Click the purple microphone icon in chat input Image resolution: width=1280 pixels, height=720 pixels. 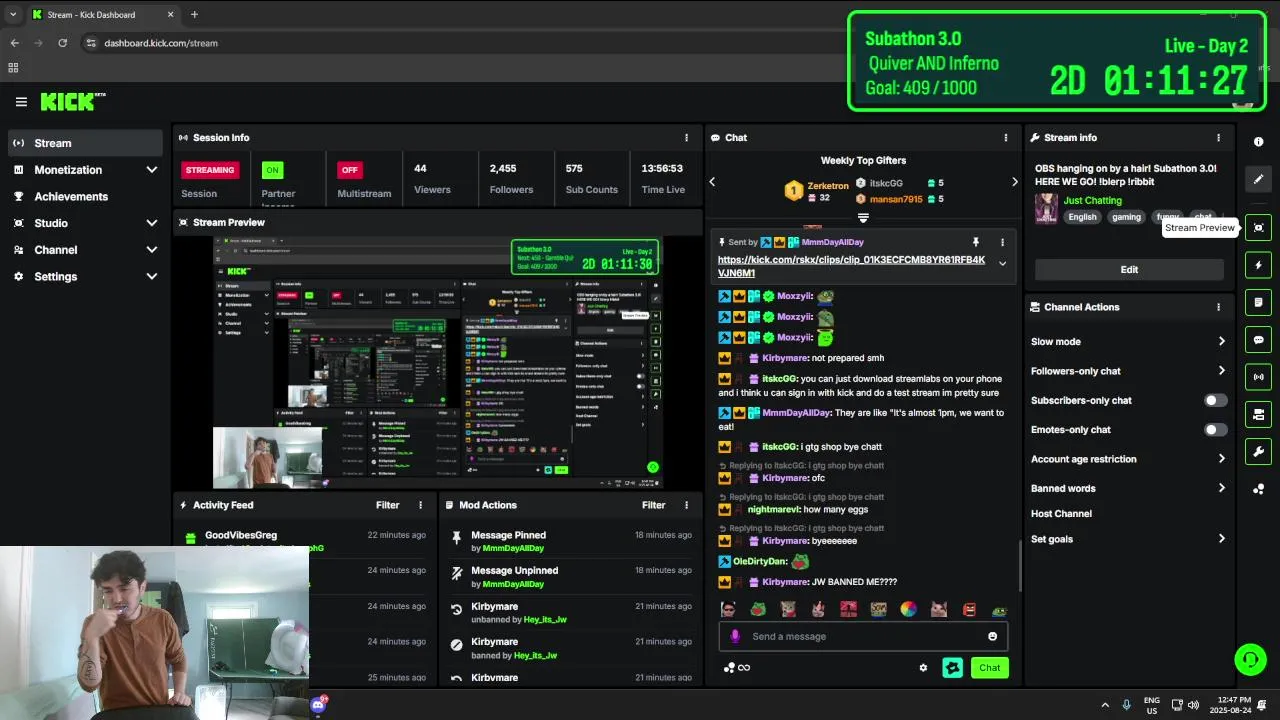[735, 636]
